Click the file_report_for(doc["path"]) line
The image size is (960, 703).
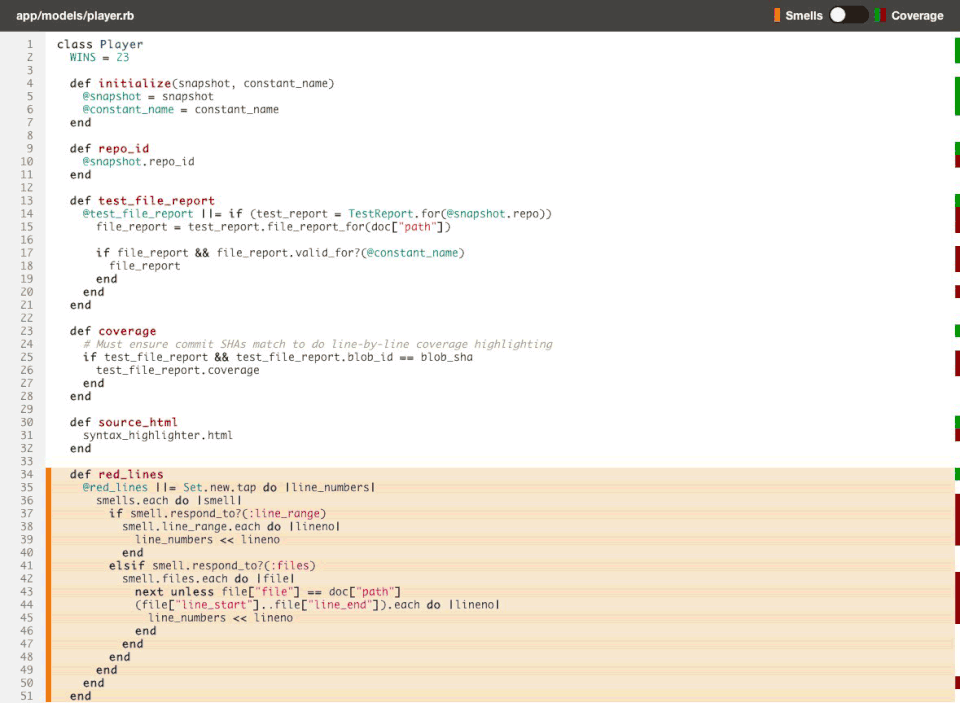273,227
